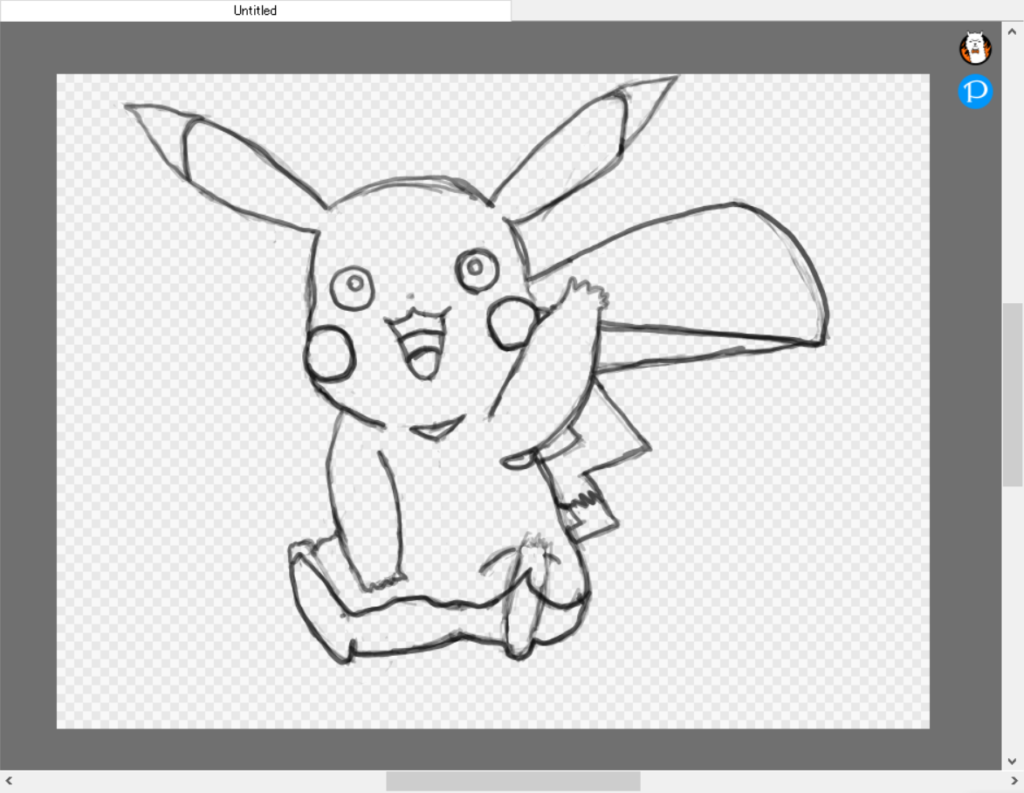
Task: Open the blue pixiv icon
Action: (x=975, y=92)
